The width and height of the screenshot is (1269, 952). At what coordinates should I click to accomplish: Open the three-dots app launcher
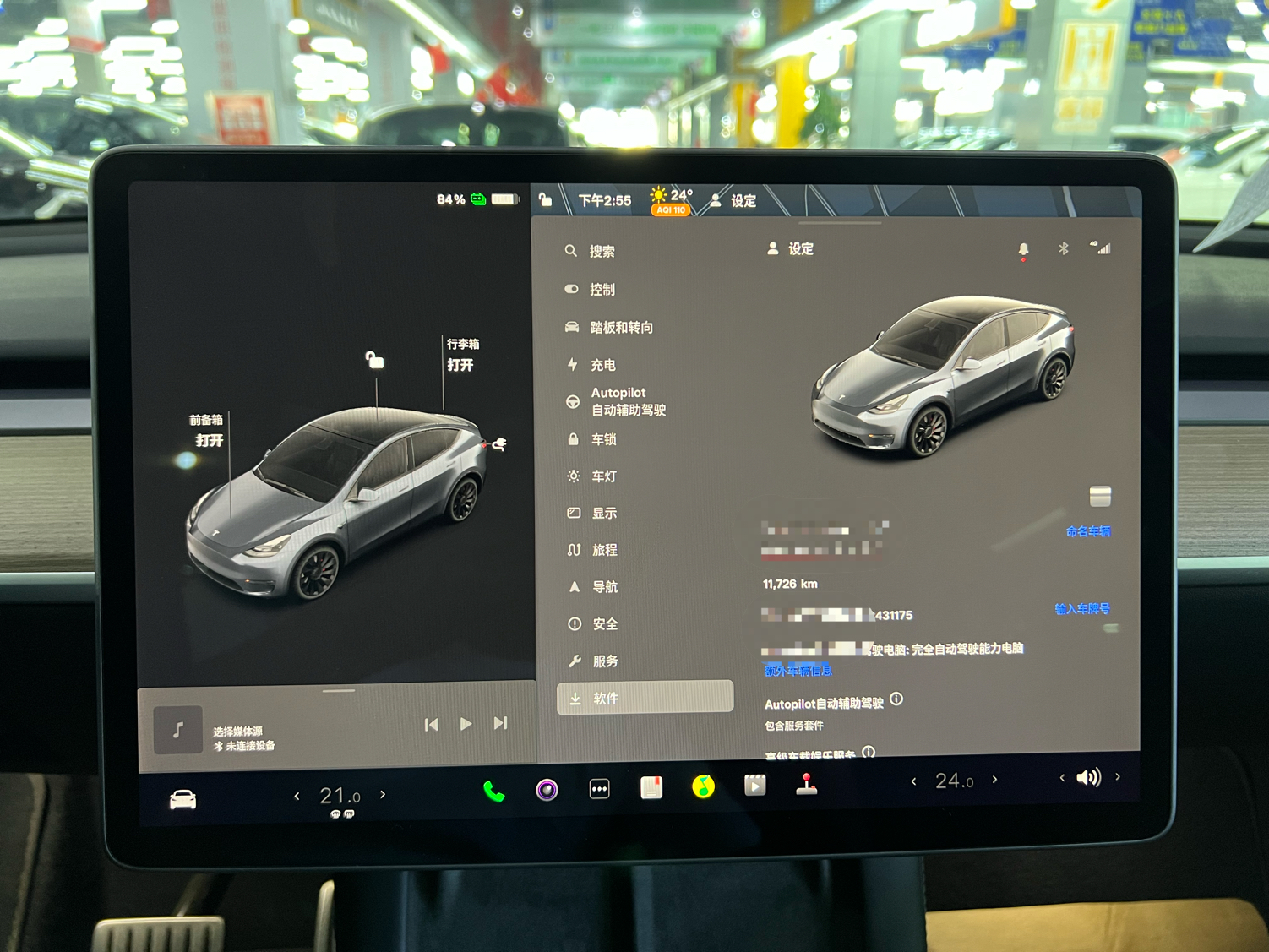click(599, 789)
